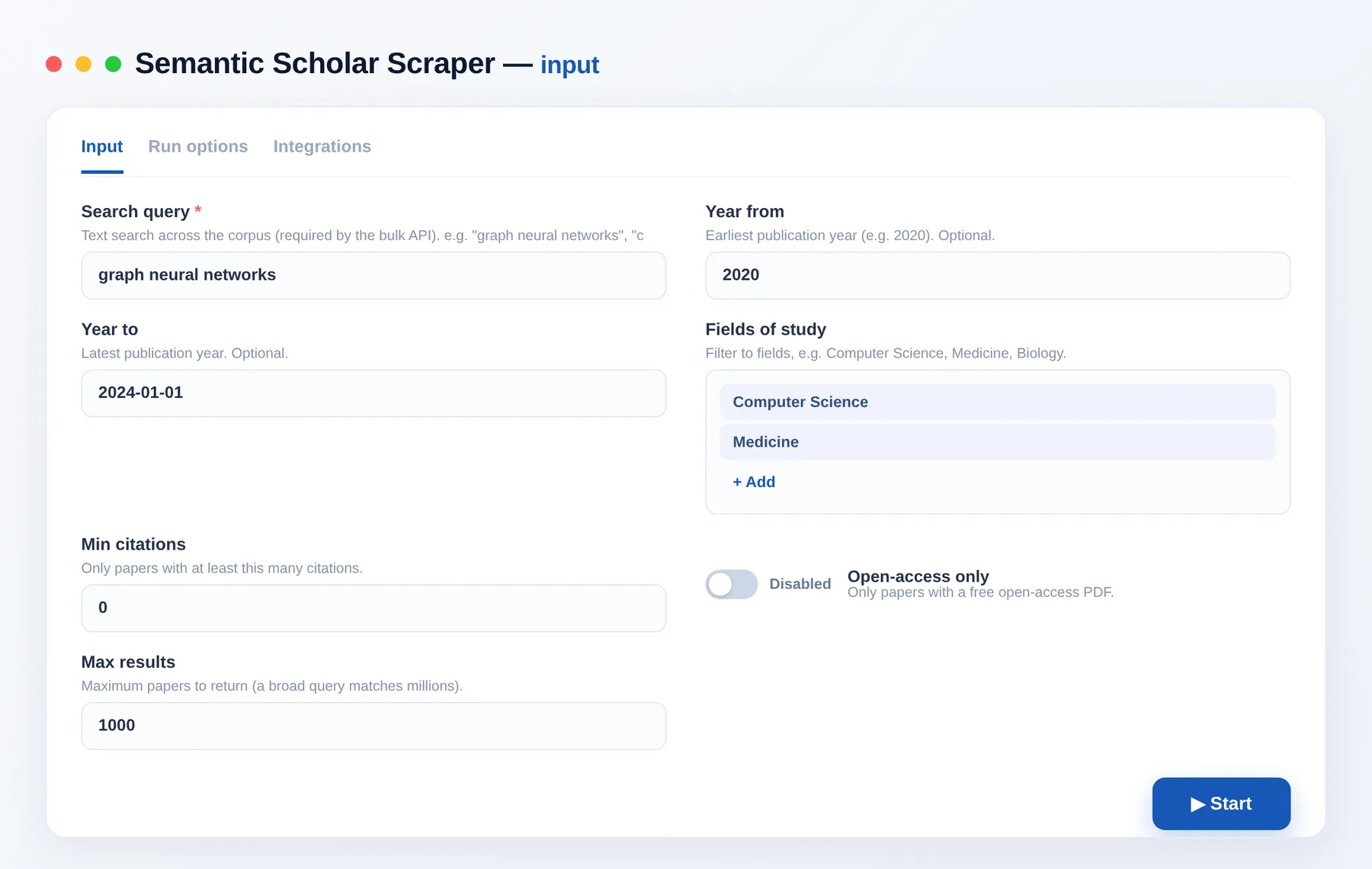The width and height of the screenshot is (1372, 869).
Task: Add a new field of study
Action: (754, 482)
